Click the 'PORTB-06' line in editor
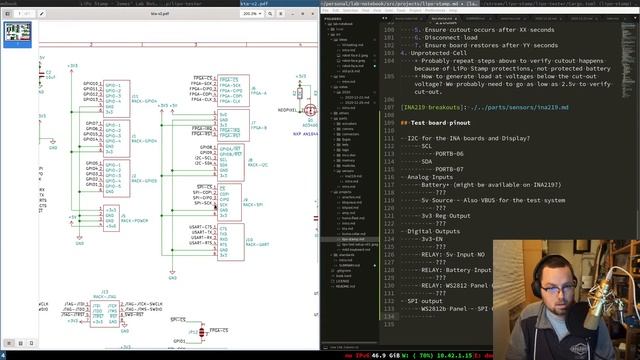The height and width of the screenshot is (360, 640). [449, 154]
